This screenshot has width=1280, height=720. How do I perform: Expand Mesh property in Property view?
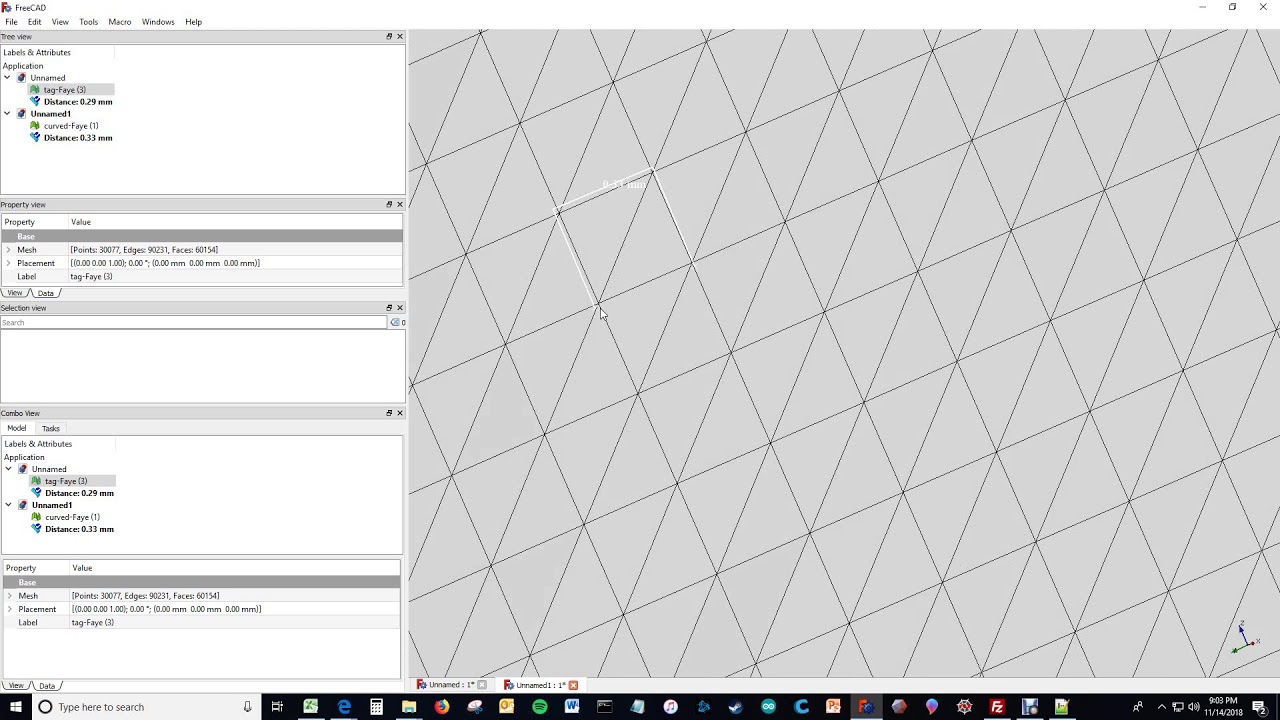pos(8,250)
